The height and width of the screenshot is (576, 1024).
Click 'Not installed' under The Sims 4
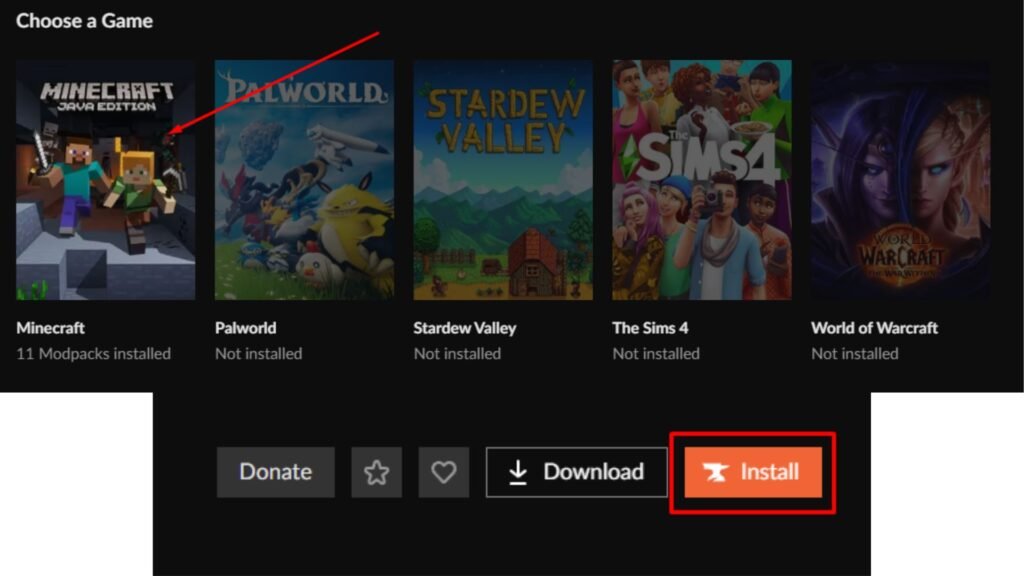(x=656, y=354)
